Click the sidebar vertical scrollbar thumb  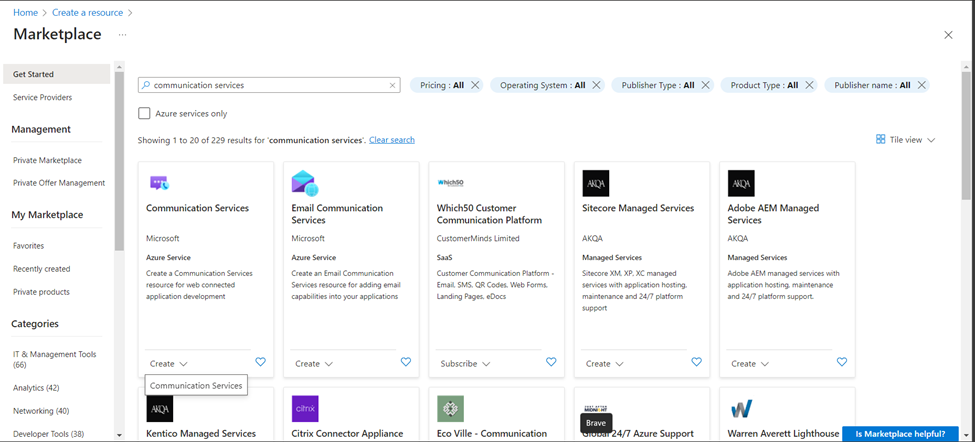(x=119, y=161)
